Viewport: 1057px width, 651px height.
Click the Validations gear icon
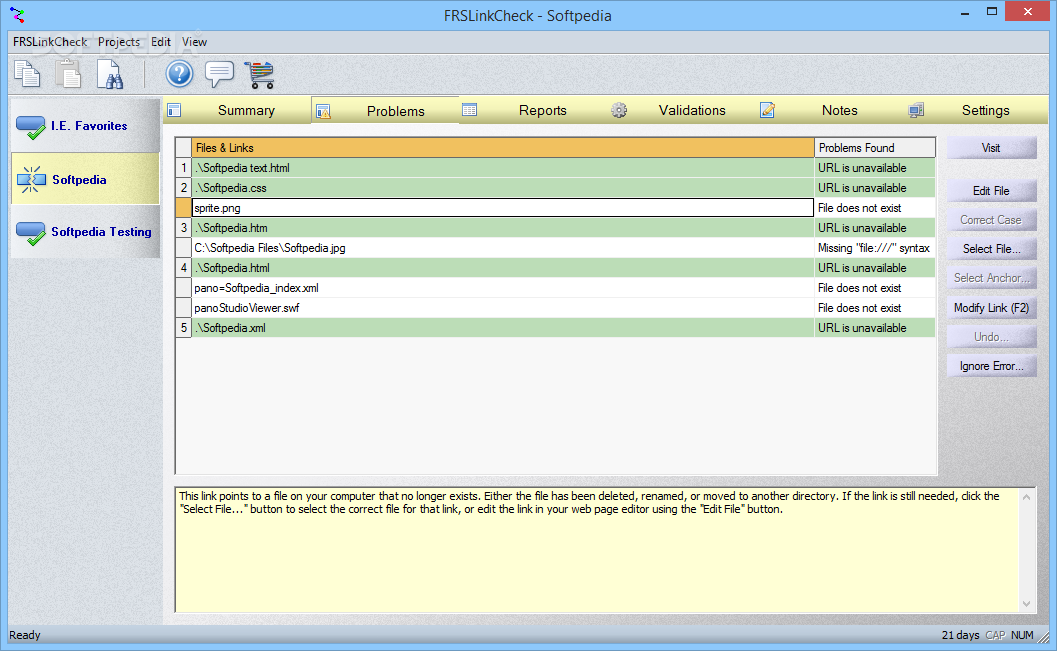pyautogui.click(x=619, y=110)
